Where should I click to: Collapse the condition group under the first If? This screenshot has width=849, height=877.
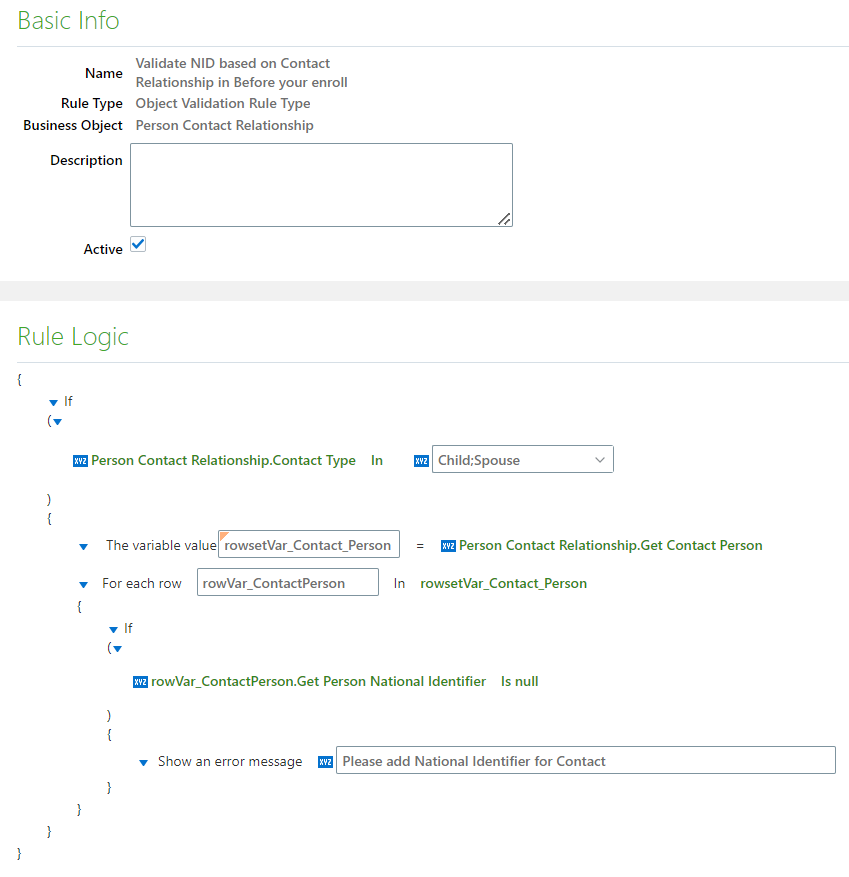57,422
